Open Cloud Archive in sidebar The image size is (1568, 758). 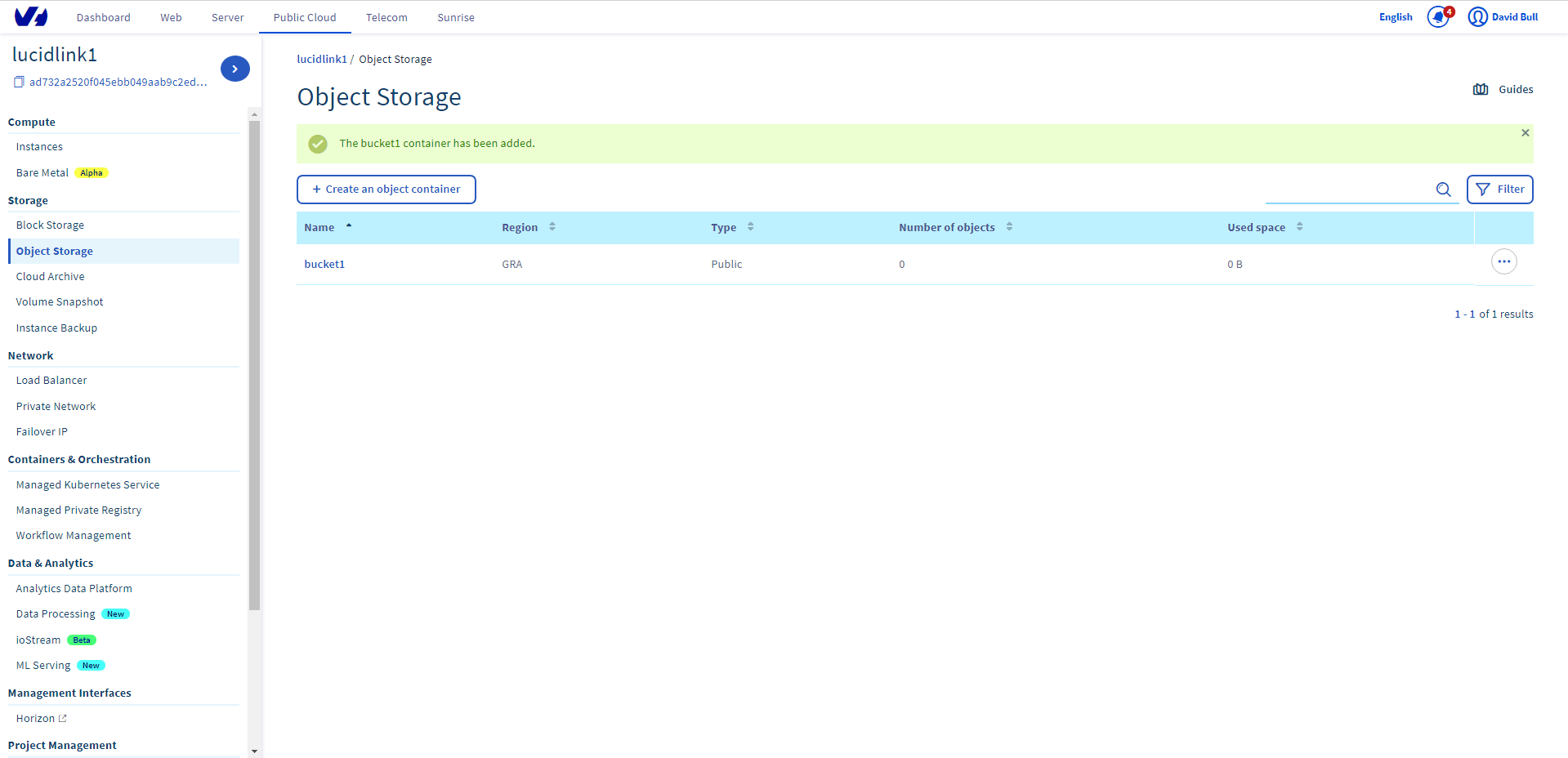[50, 277]
